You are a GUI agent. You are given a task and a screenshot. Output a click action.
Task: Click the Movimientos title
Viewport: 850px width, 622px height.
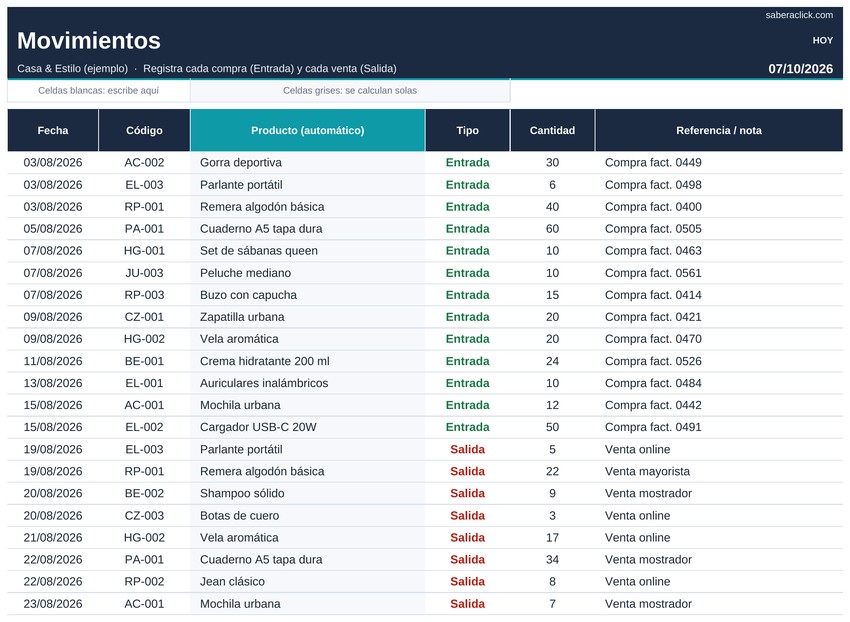89,41
